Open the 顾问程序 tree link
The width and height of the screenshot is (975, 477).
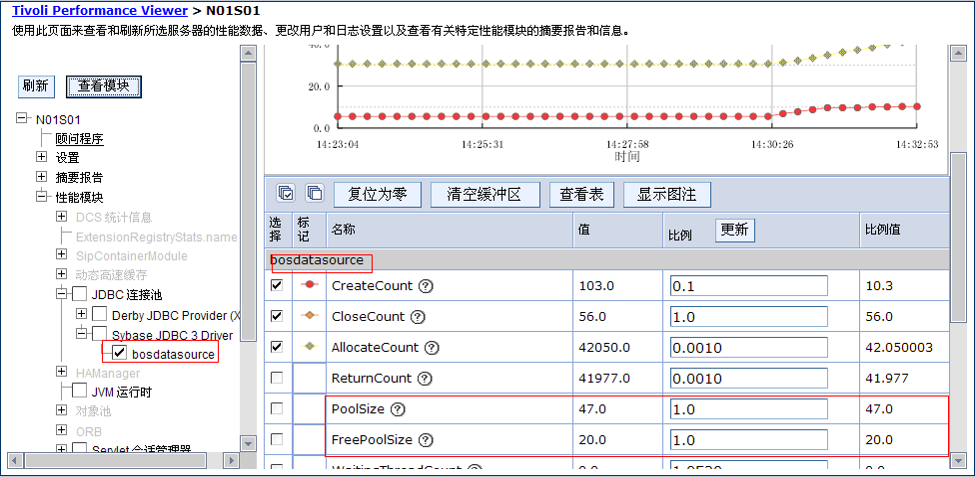click(x=80, y=139)
